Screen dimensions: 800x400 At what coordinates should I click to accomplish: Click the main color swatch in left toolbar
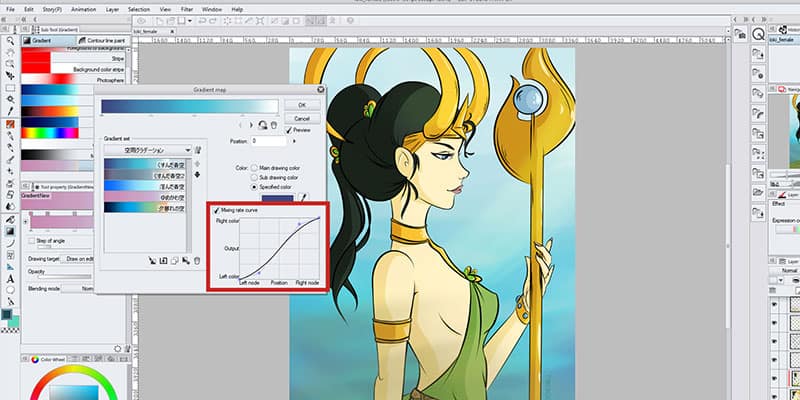pyautogui.click(x=6, y=315)
